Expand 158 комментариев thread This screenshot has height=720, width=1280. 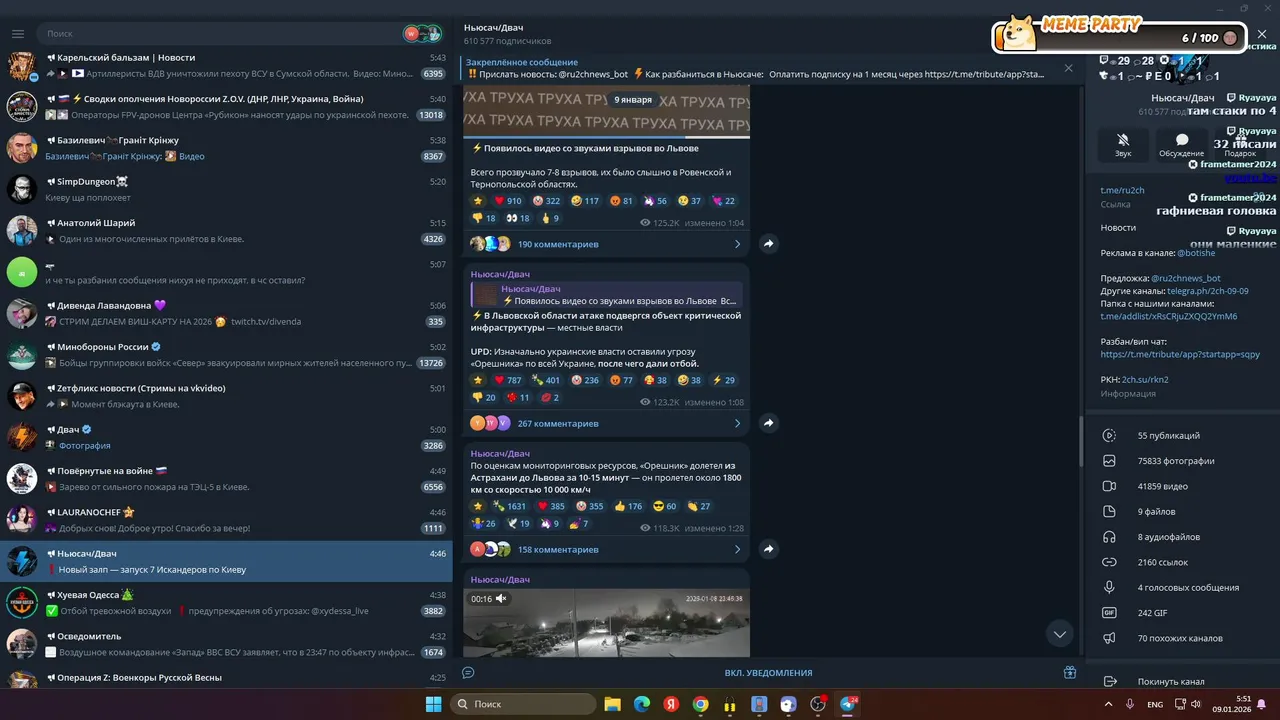(607, 549)
